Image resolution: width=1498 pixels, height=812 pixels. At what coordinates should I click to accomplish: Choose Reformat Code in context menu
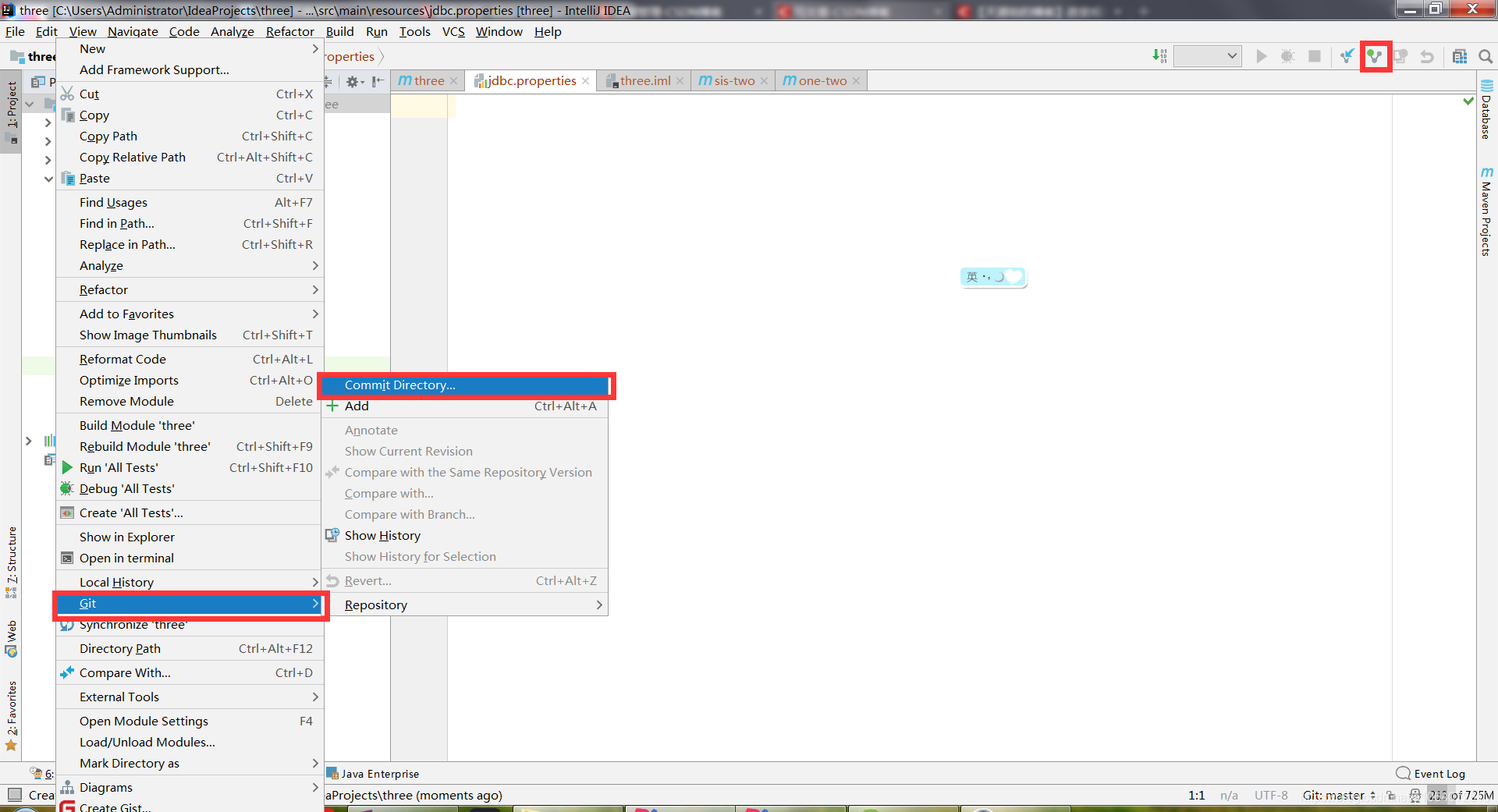point(190,360)
